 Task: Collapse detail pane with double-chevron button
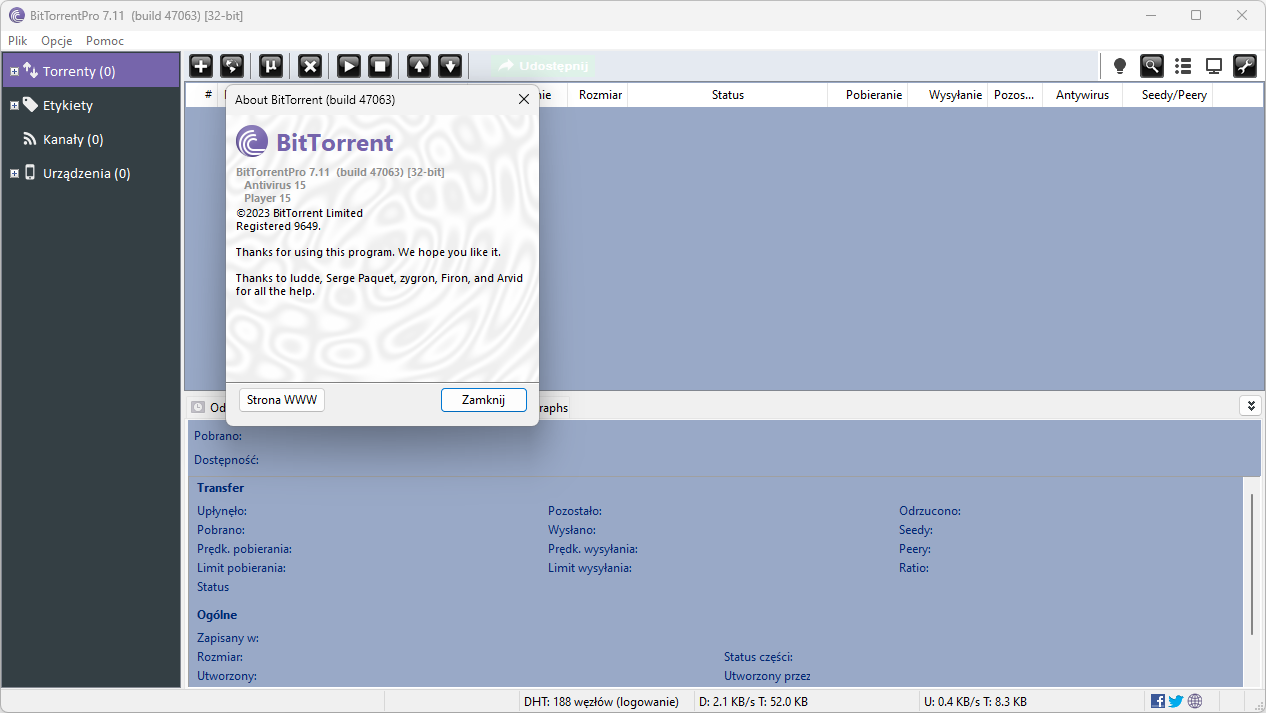click(1250, 406)
